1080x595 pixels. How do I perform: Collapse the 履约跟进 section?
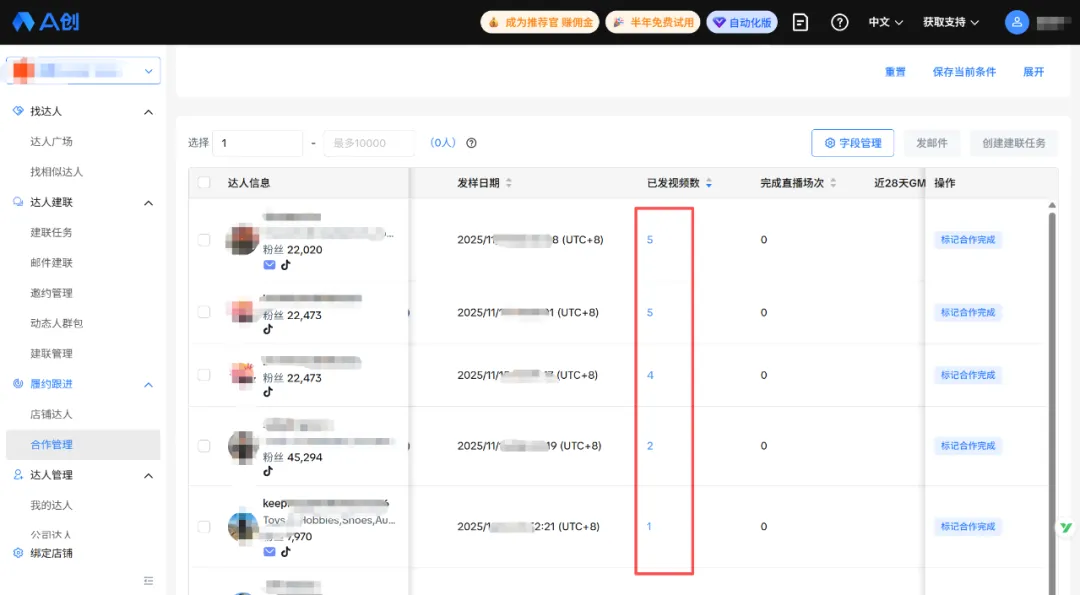point(148,385)
